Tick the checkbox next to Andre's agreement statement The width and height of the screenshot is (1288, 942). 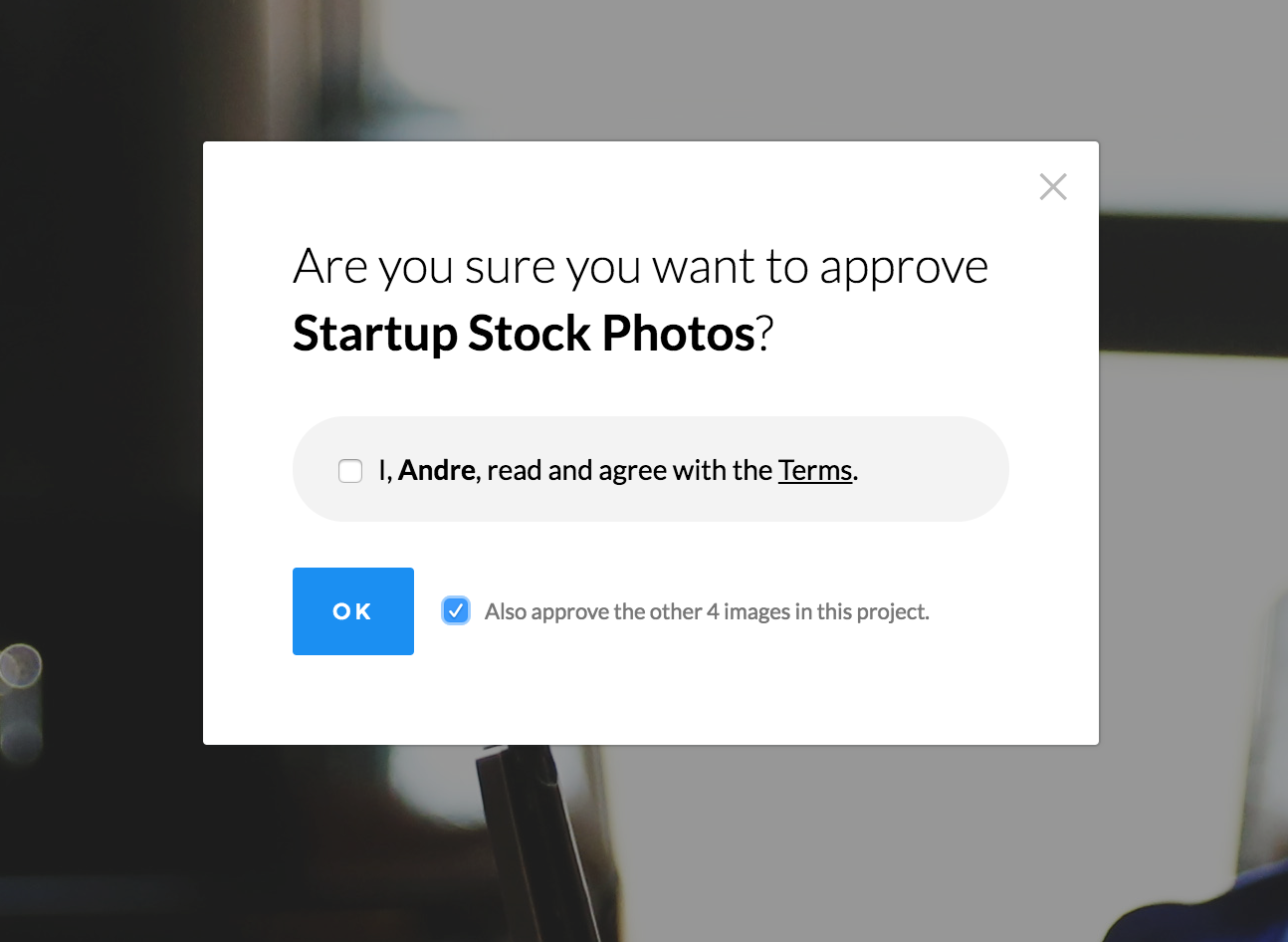350,470
